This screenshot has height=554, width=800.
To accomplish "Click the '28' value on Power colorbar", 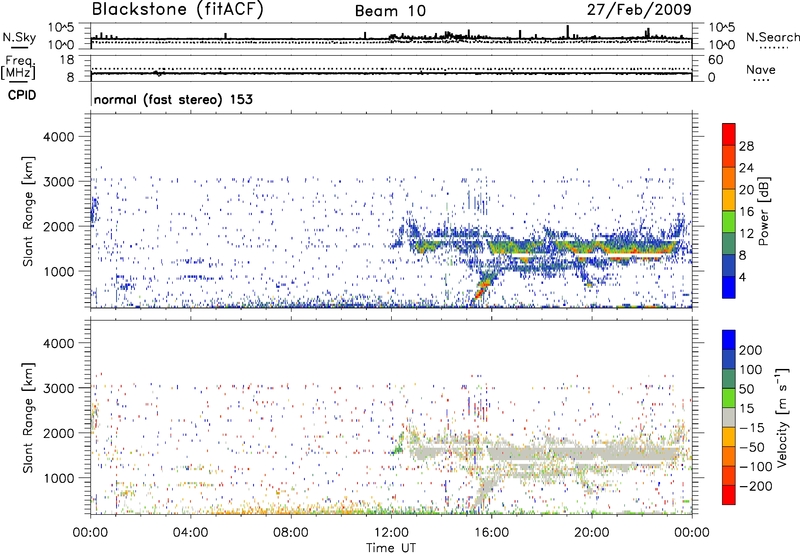I will pyautogui.click(x=746, y=146).
